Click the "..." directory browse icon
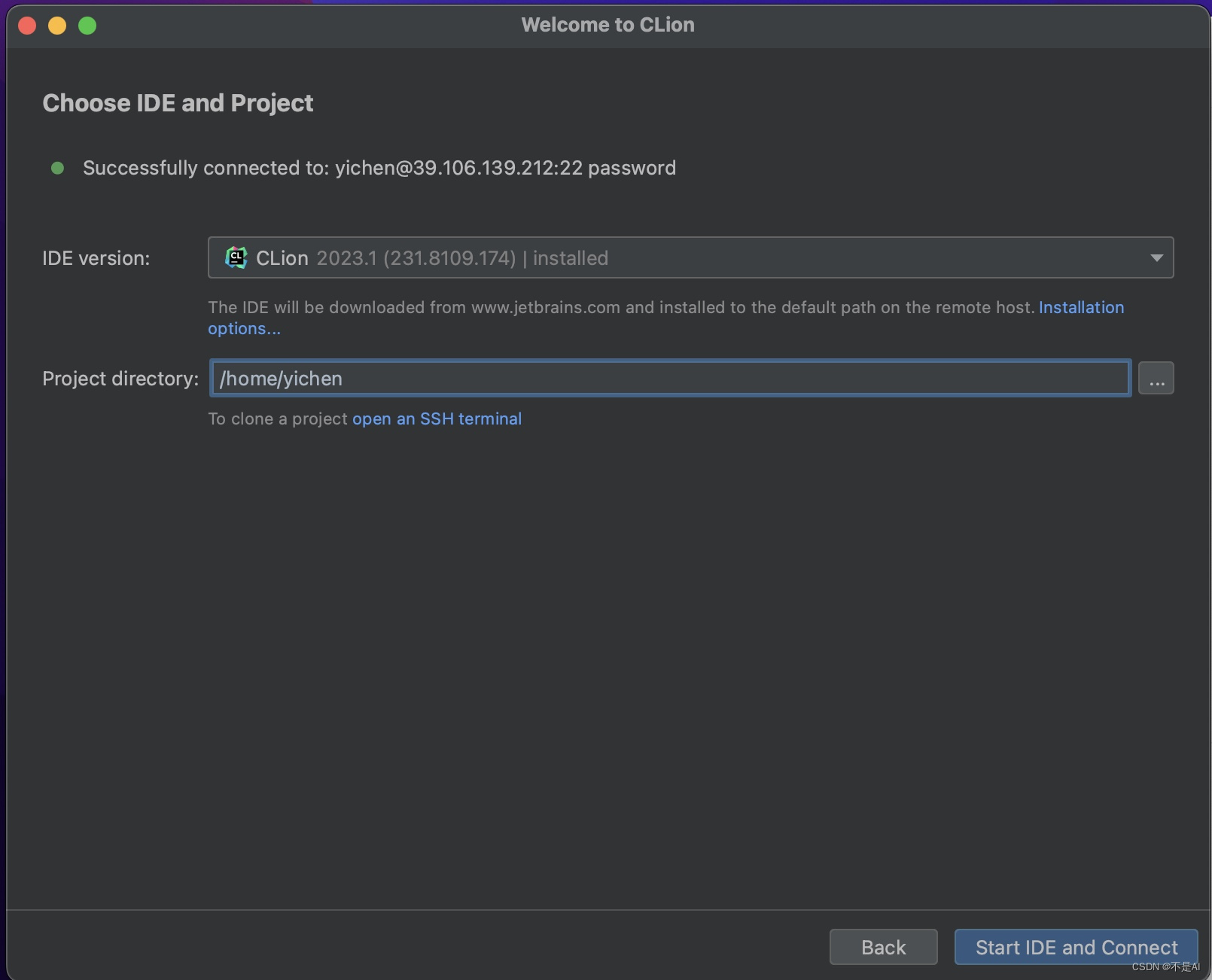The height and width of the screenshot is (980, 1212). tap(1156, 378)
